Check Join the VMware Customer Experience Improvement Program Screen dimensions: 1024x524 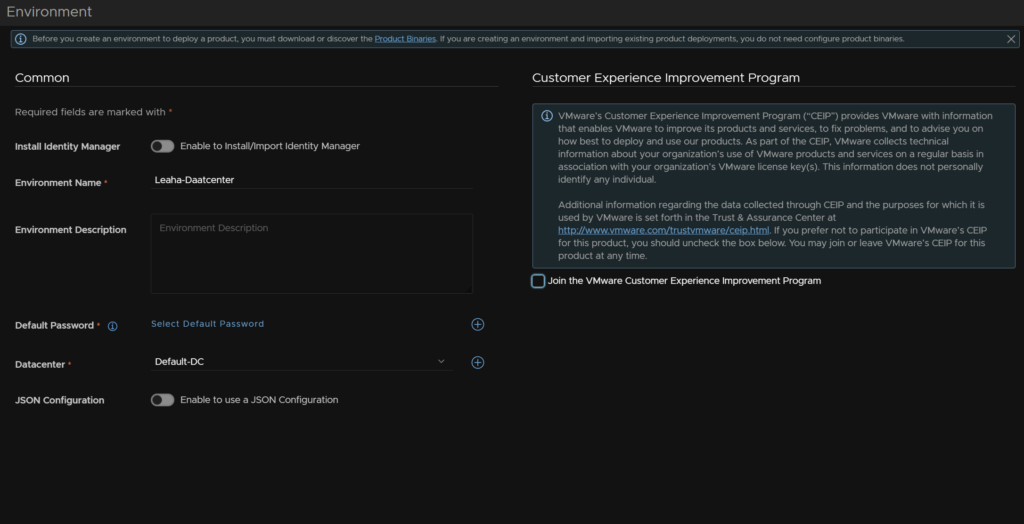pos(538,281)
